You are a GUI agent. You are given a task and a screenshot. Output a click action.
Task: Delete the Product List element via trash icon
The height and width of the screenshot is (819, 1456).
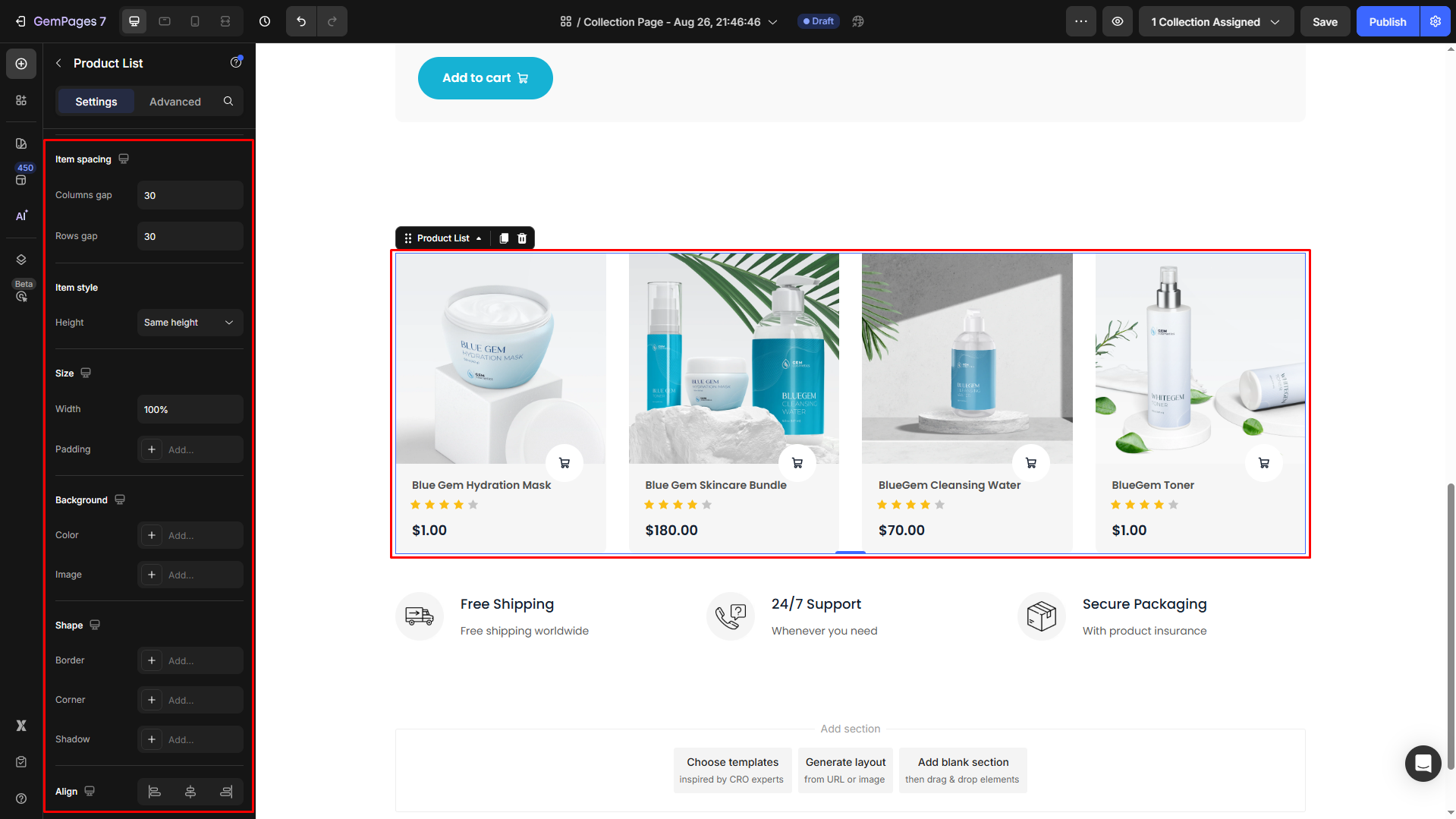coord(522,238)
